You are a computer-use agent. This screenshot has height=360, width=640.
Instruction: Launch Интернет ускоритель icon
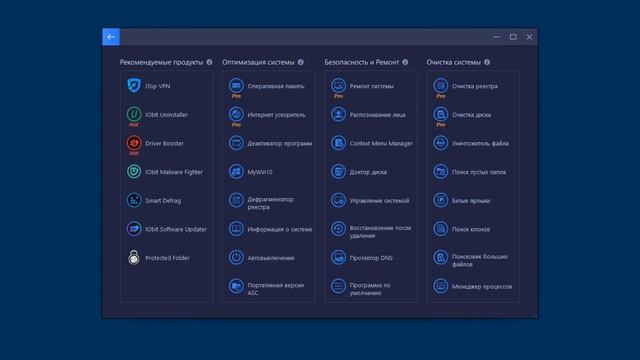click(x=236, y=114)
